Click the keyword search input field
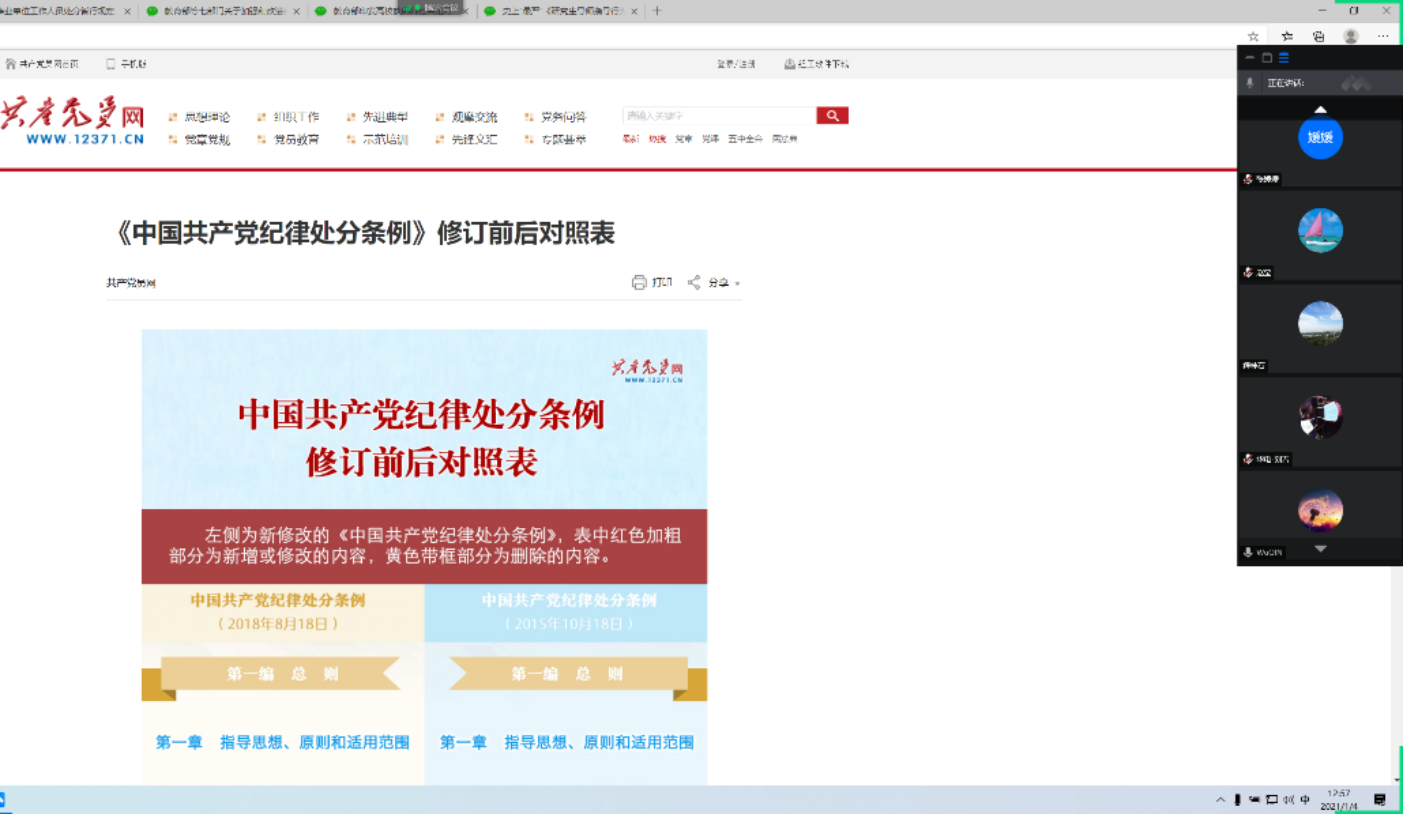Screen dimensions: 1403x815 point(719,116)
